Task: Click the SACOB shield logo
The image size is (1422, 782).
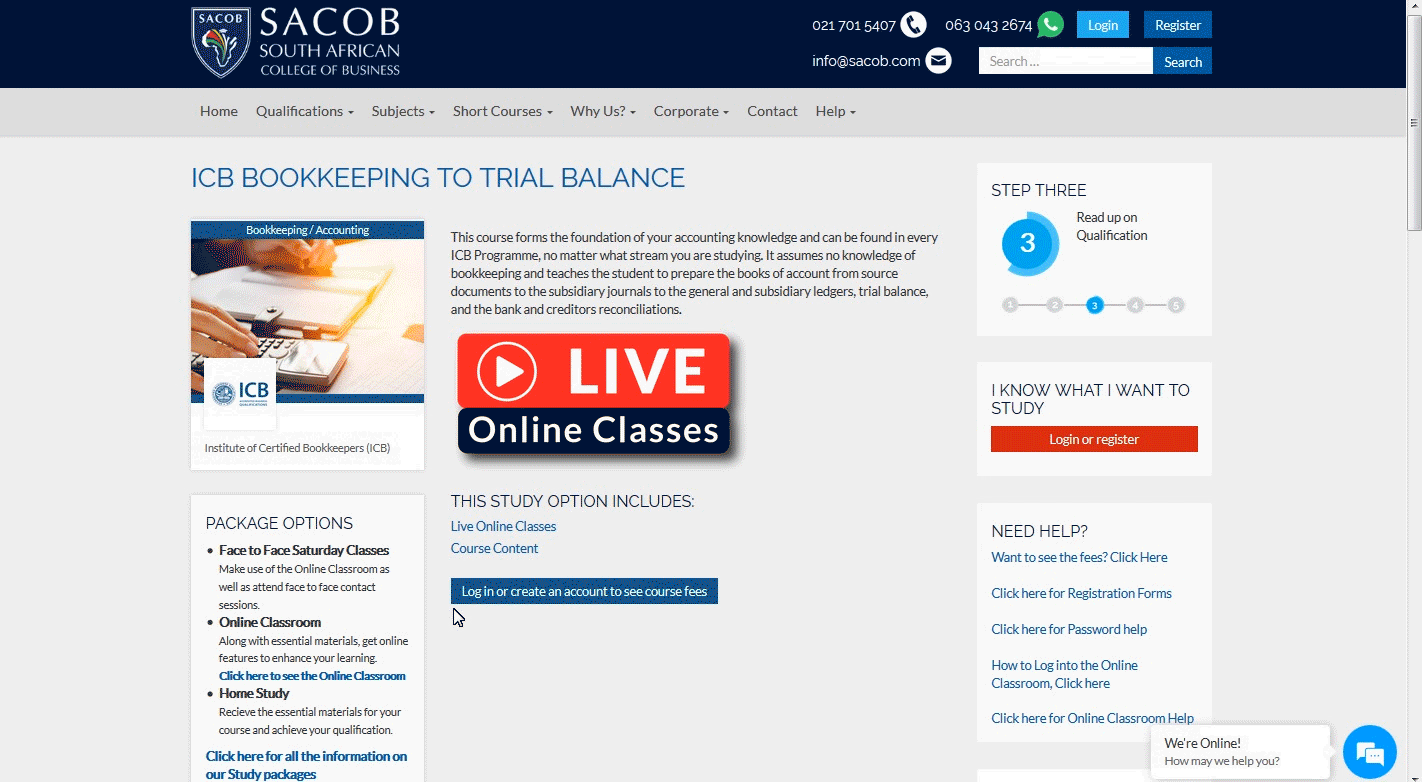Action: tap(221, 42)
